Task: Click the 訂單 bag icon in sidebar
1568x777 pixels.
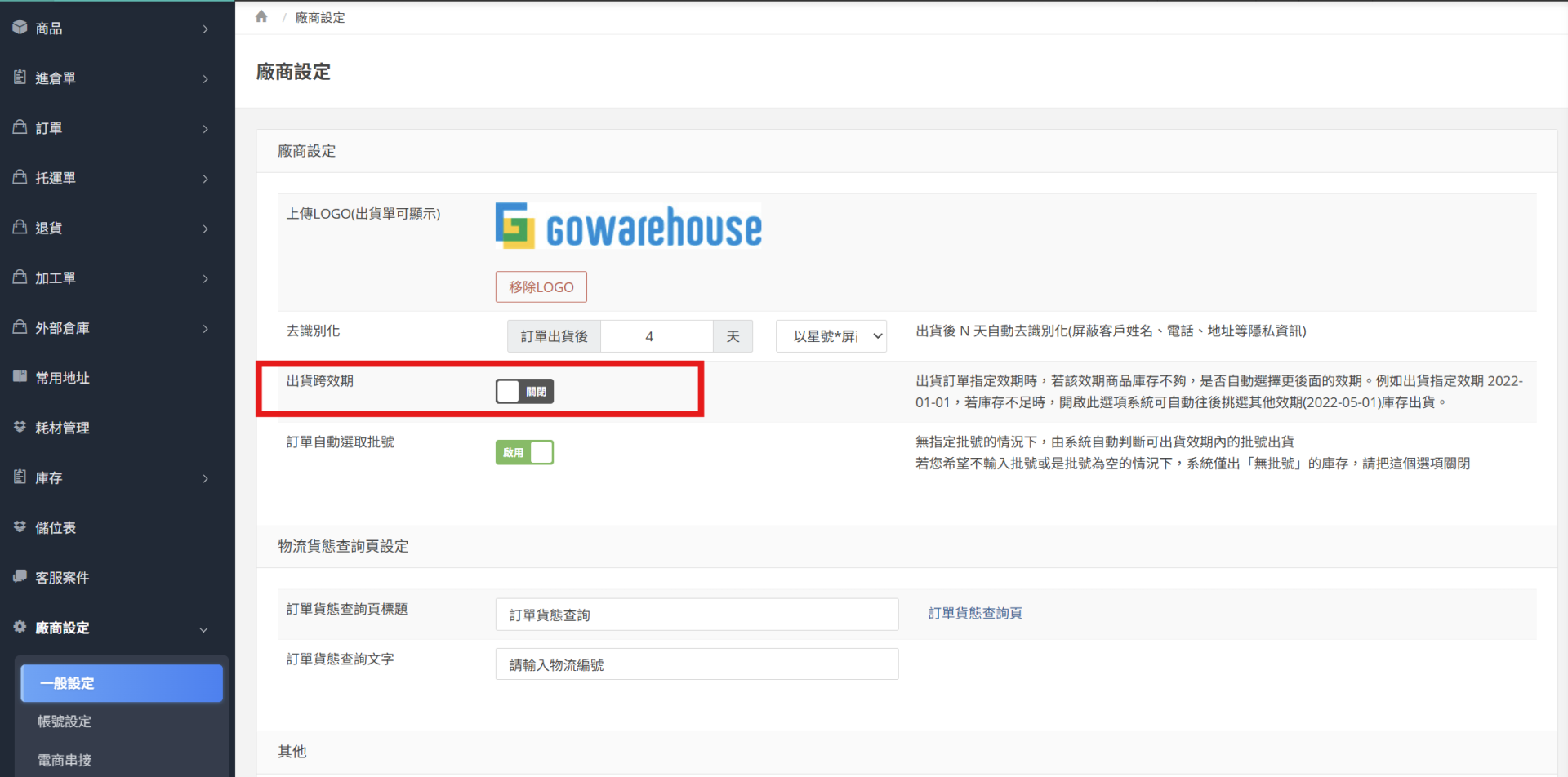Action: coord(20,127)
